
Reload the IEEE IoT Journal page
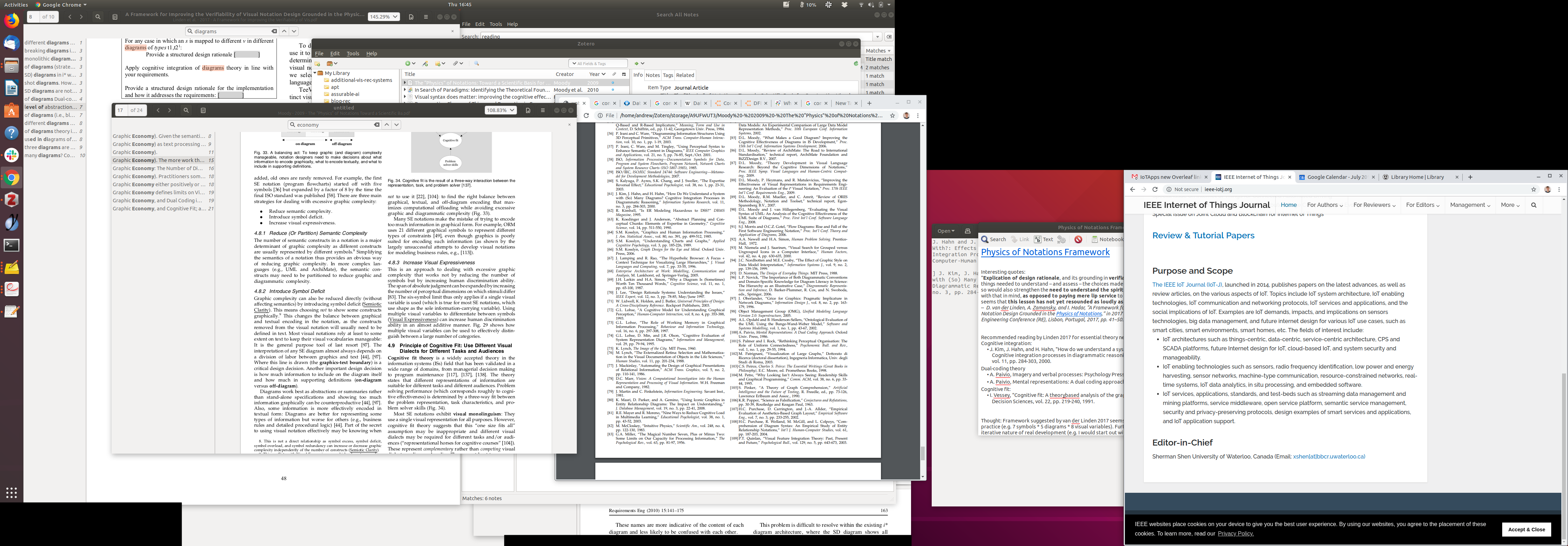1155,189
